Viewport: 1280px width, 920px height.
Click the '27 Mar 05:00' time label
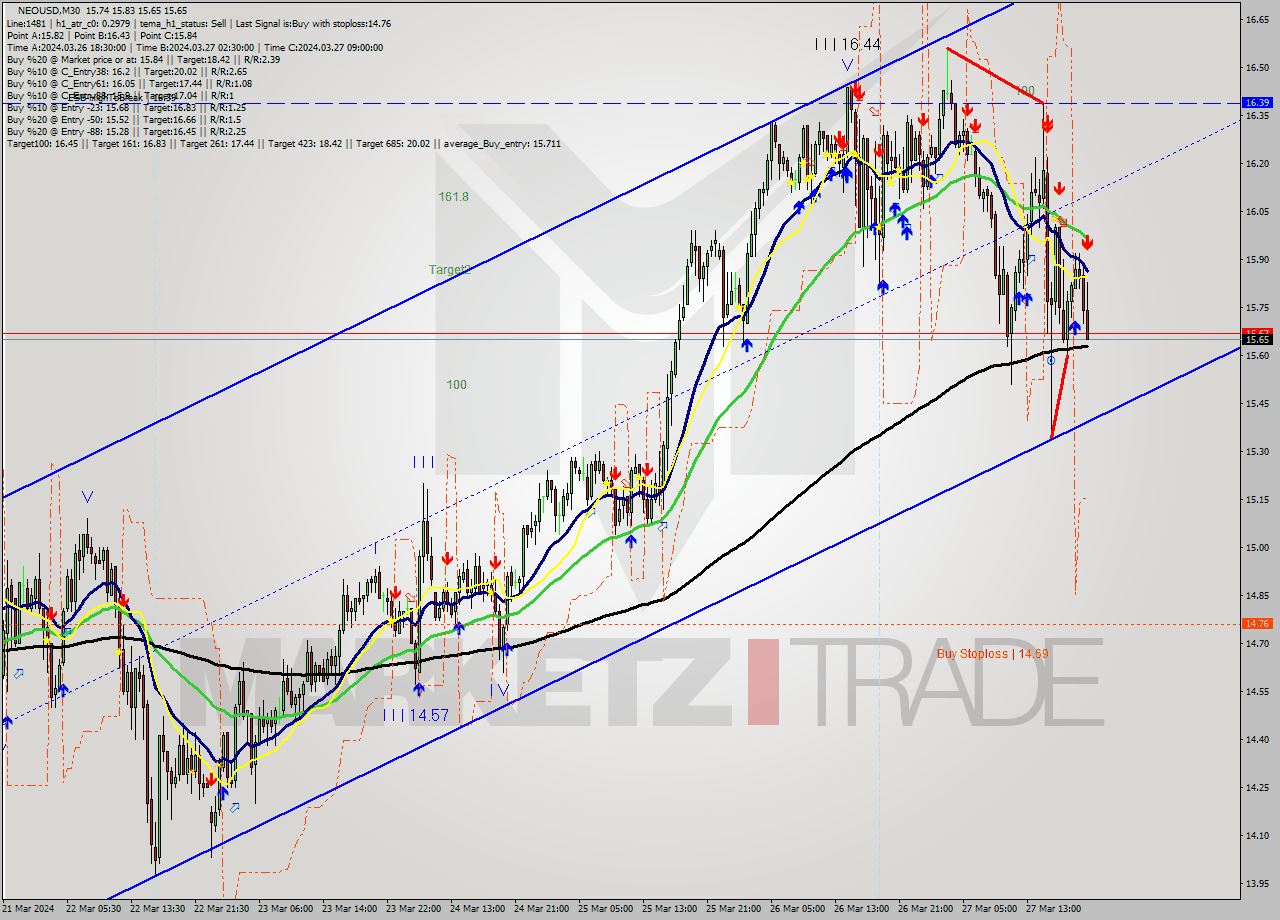tap(990, 909)
